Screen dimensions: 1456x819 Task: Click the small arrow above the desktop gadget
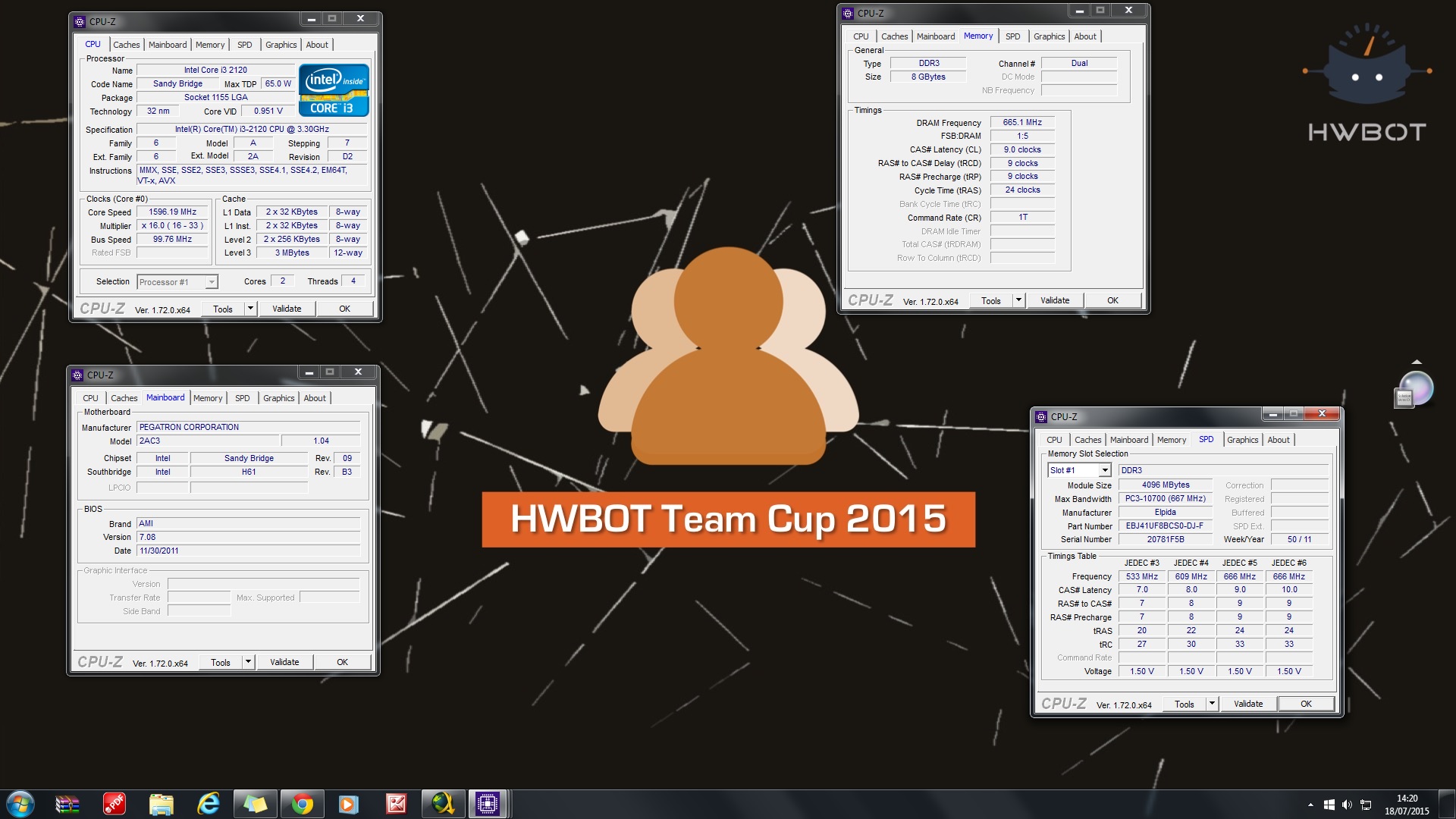pyautogui.click(x=1417, y=362)
